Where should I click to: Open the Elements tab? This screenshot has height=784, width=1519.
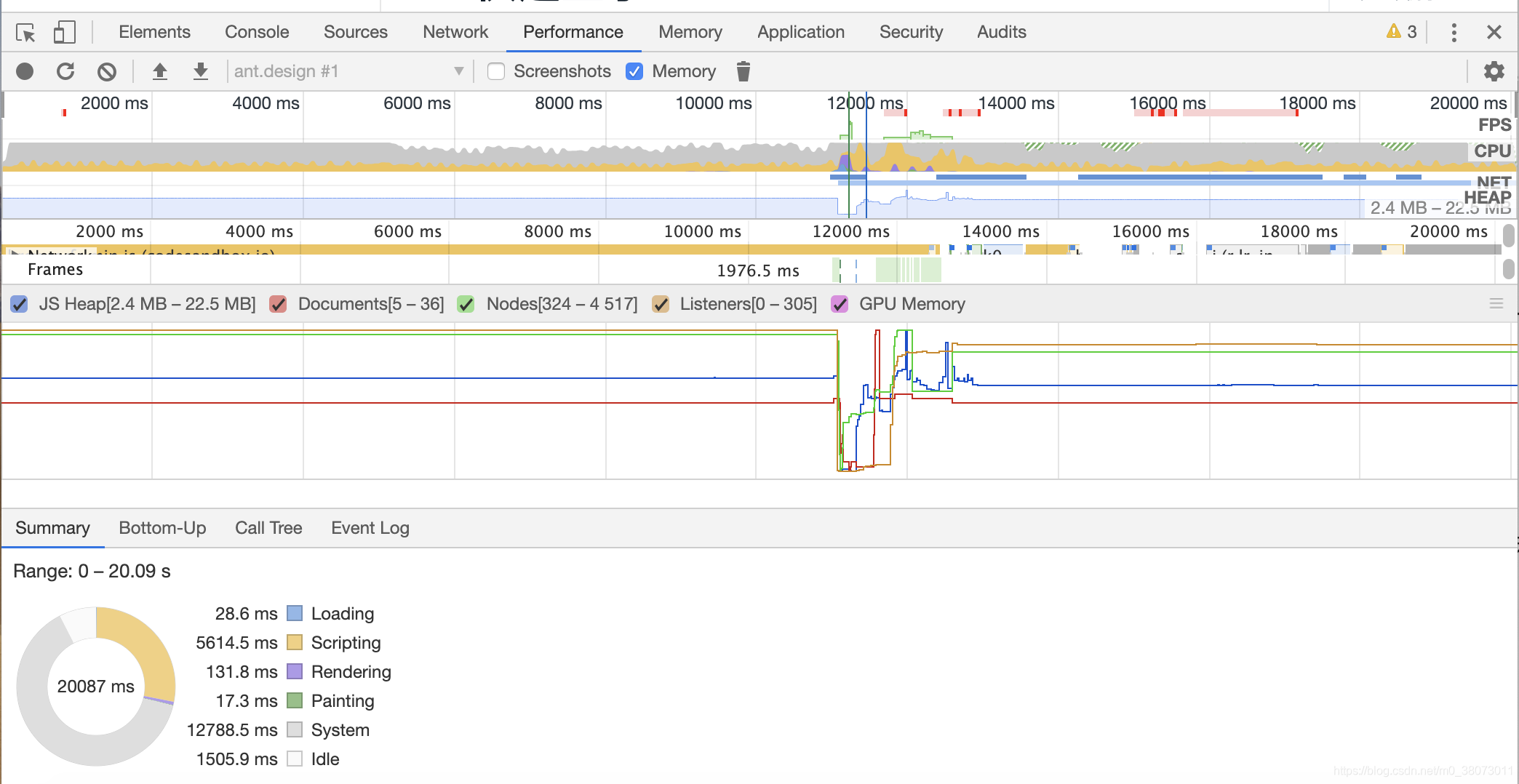[x=154, y=32]
